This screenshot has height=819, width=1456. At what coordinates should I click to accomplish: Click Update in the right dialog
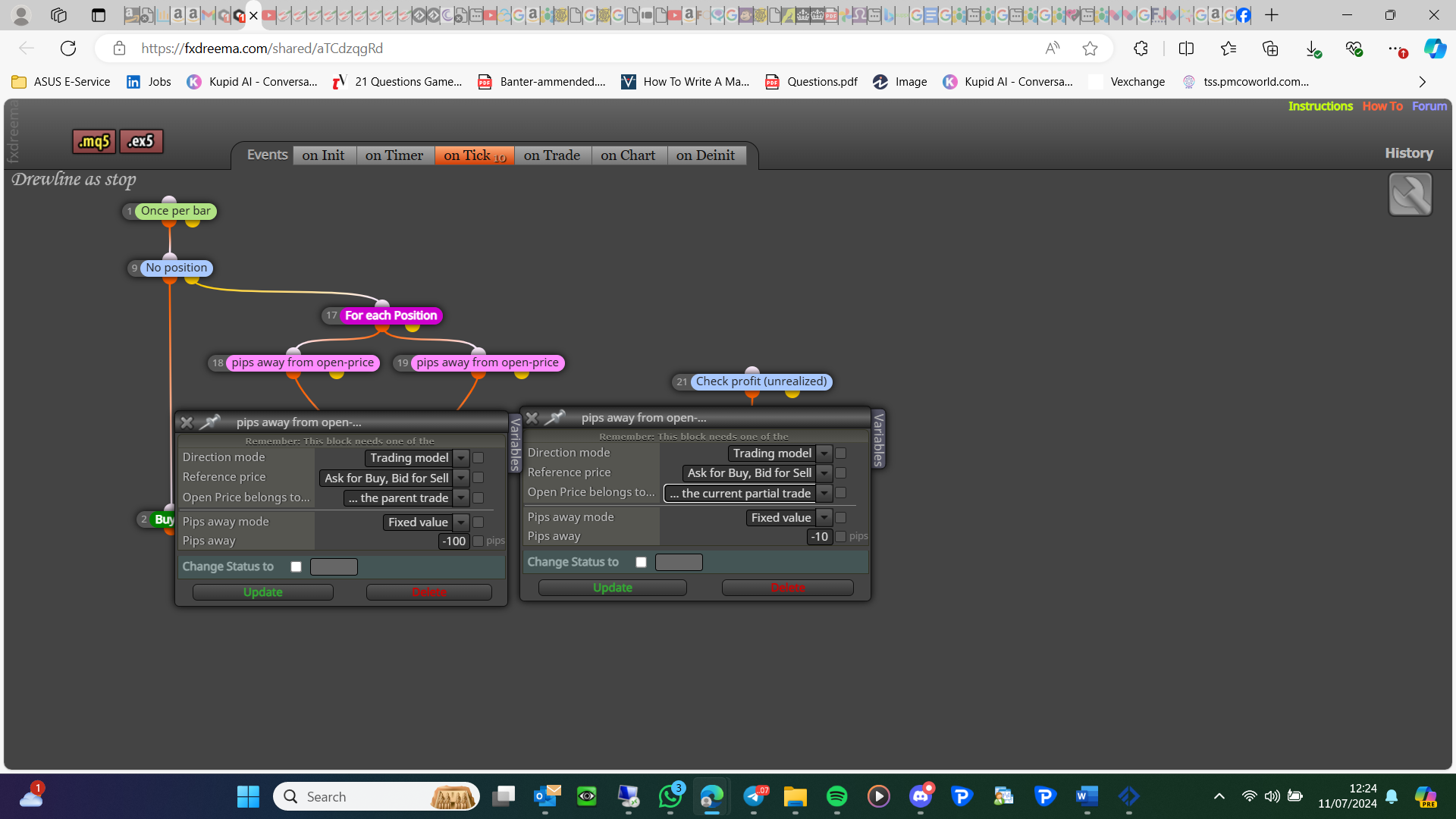pyautogui.click(x=613, y=588)
